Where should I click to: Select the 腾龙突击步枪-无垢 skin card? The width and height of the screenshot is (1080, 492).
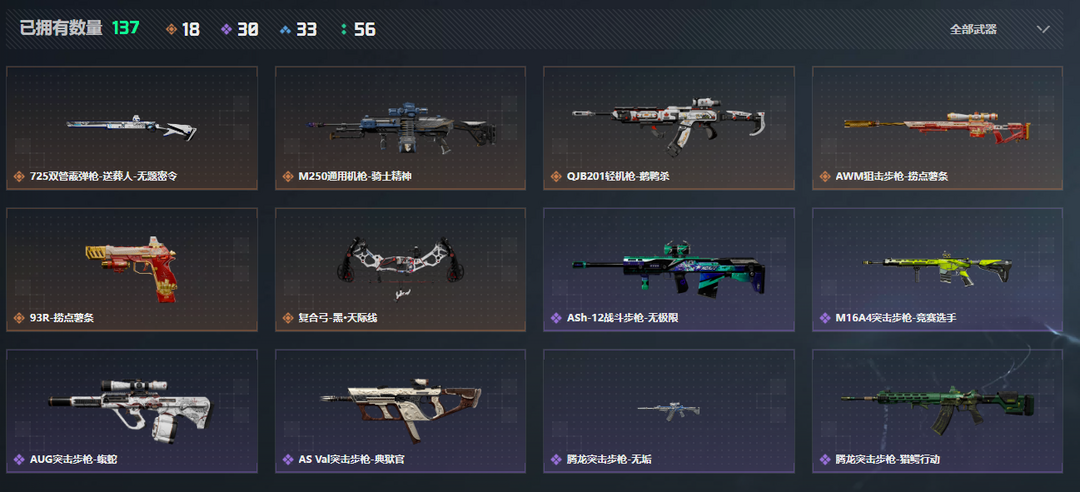click(669, 411)
